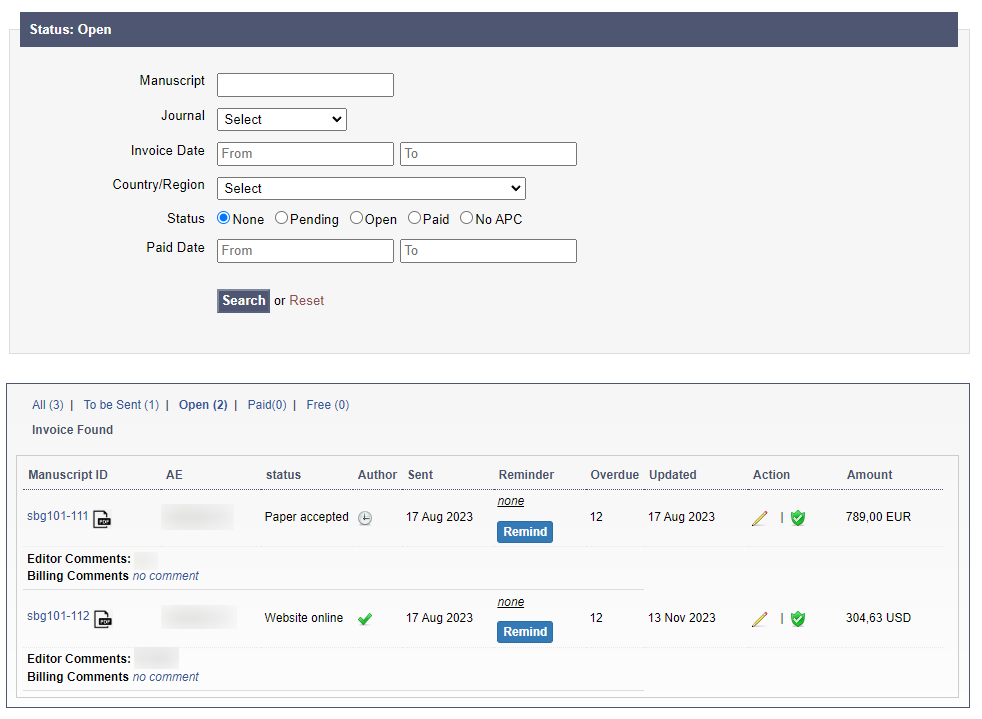The height and width of the screenshot is (719, 982).
Task: Switch to the To be Sent (1) tab
Action: (121, 405)
